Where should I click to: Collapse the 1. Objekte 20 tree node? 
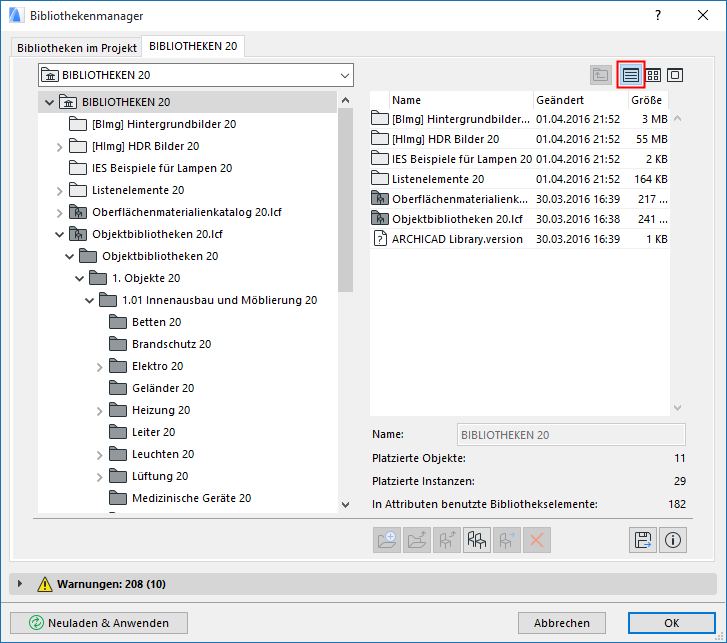pyautogui.click(x=79, y=279)
